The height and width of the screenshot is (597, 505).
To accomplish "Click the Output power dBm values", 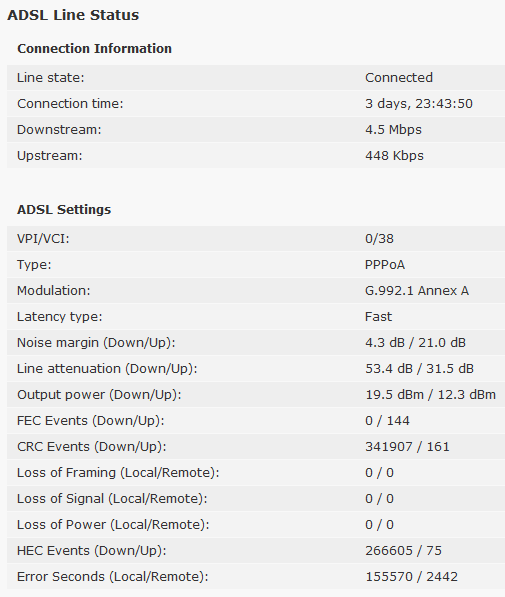I will [x=431, y=395].
